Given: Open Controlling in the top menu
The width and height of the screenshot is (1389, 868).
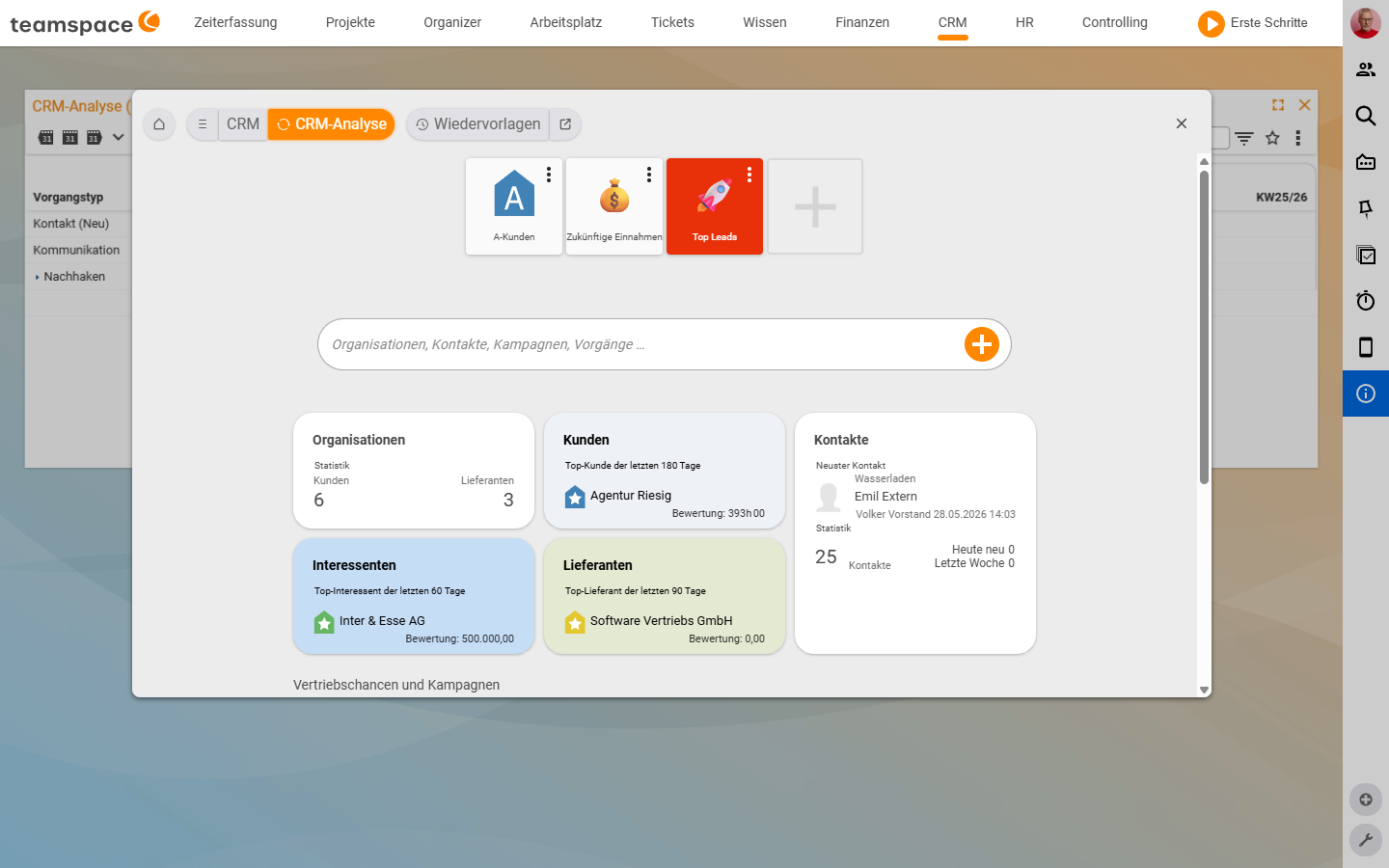Looking at the screenshot, I should click(1115, 22).
